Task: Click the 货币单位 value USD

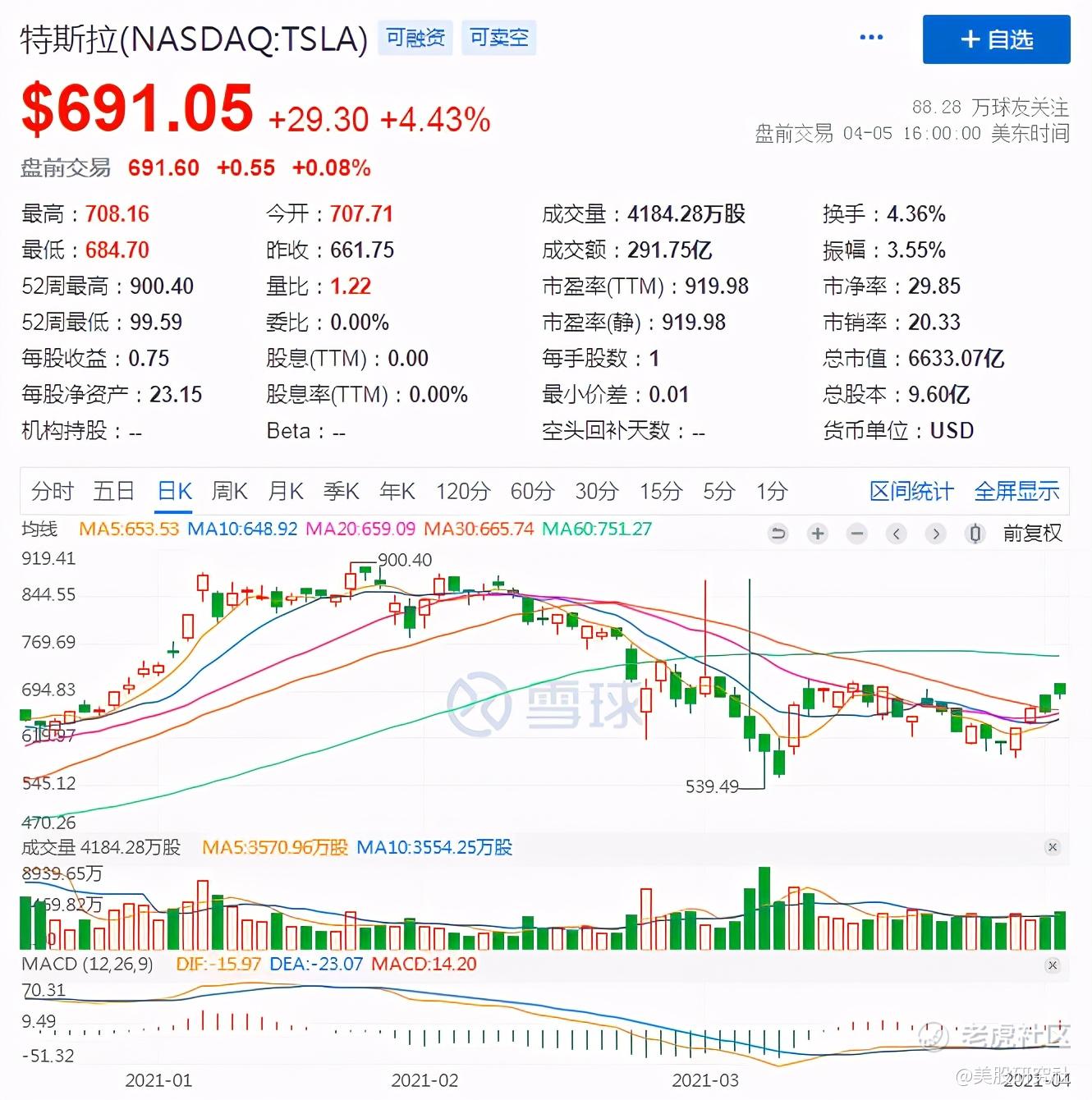Action: (952, 431)
